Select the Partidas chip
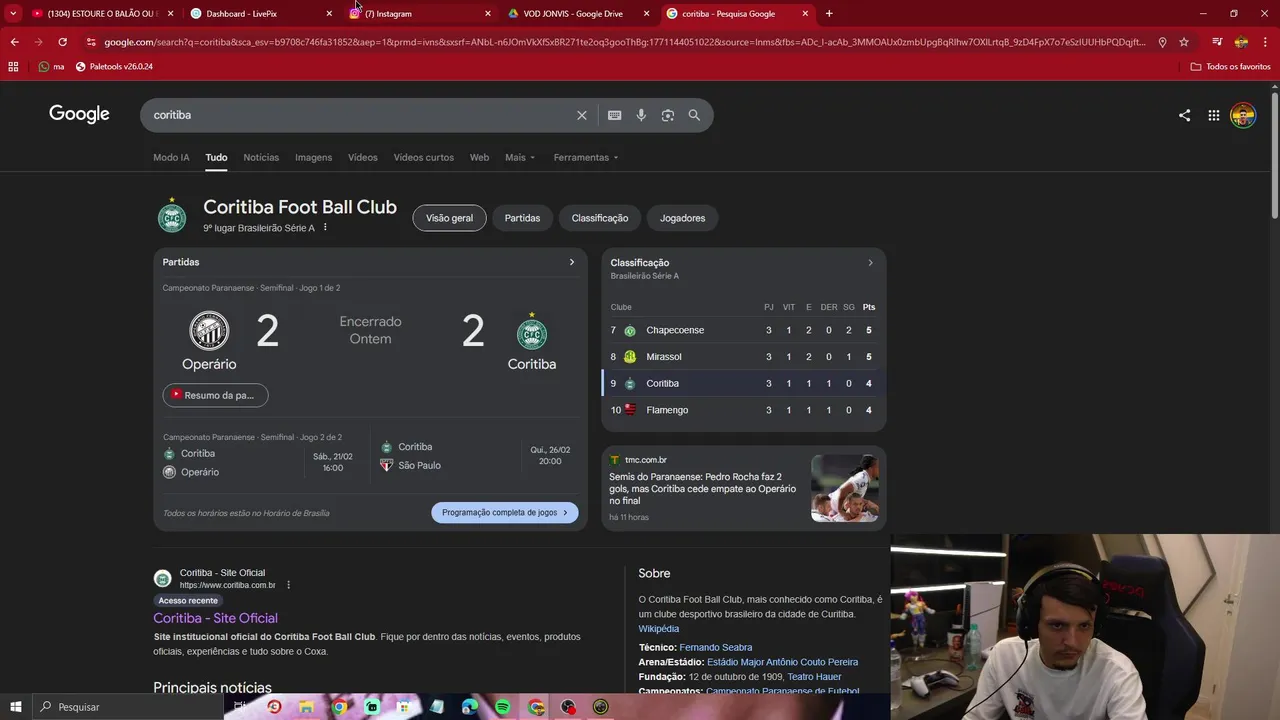1280x720 pixels. pos(522,218)
